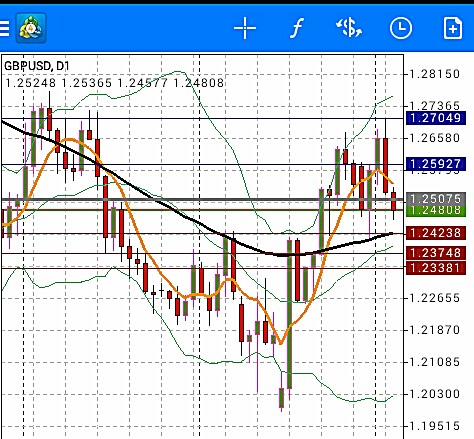The image size is (474, 439).
Task: Select the 1.23748 red level label
Action: point(436,253)
